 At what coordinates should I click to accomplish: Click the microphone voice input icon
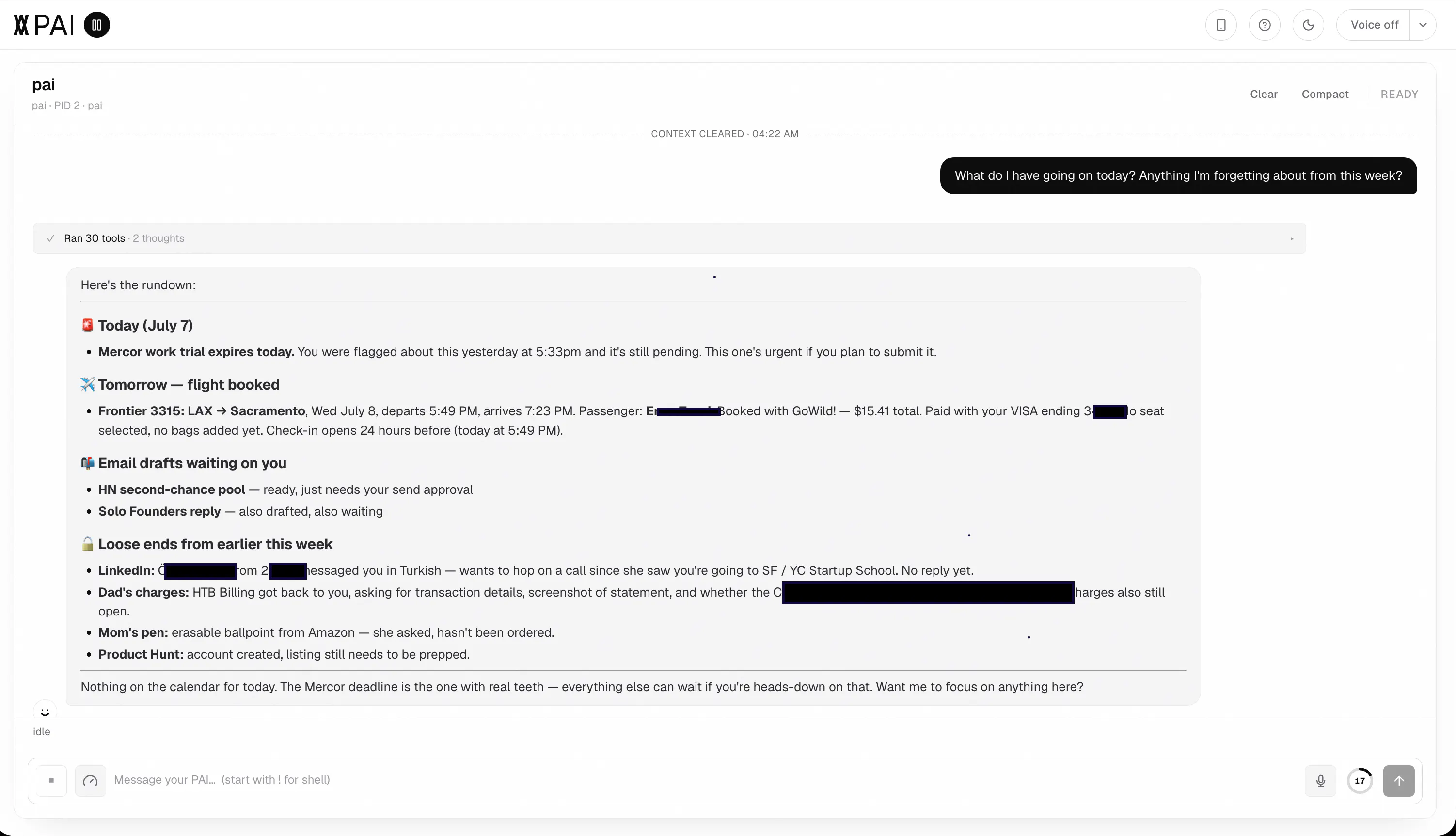[x=1320, y=780]
